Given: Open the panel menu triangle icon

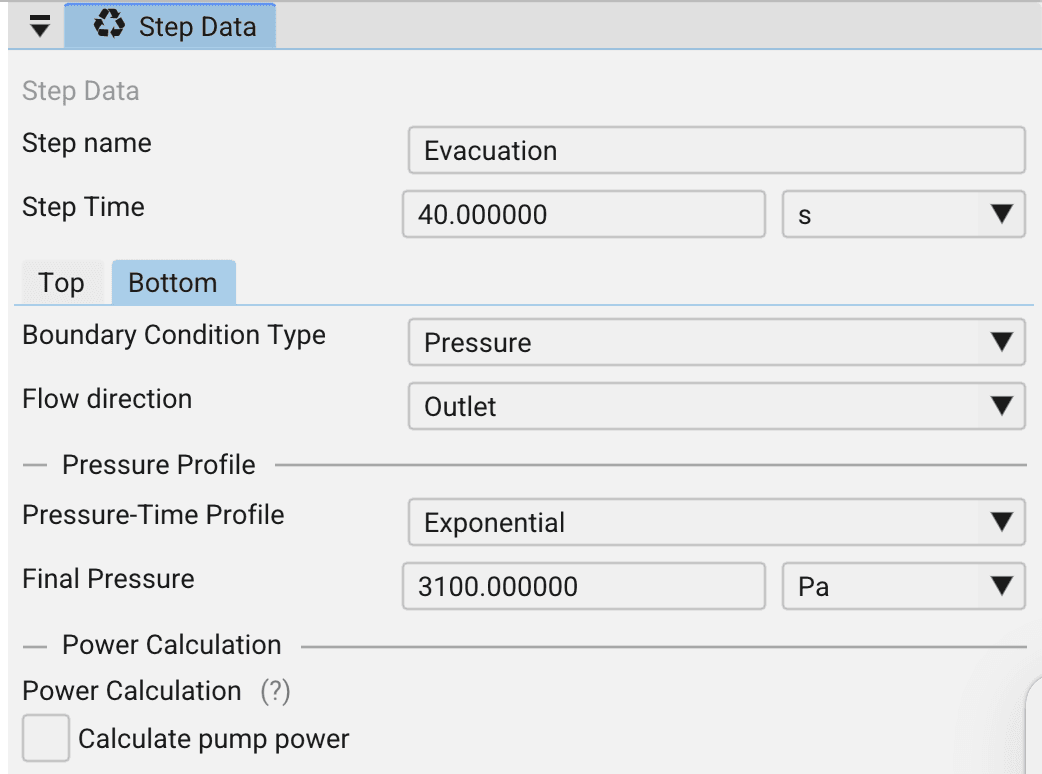Looking at the screenshot, I should pyautogui.click(x=39, y=27).
